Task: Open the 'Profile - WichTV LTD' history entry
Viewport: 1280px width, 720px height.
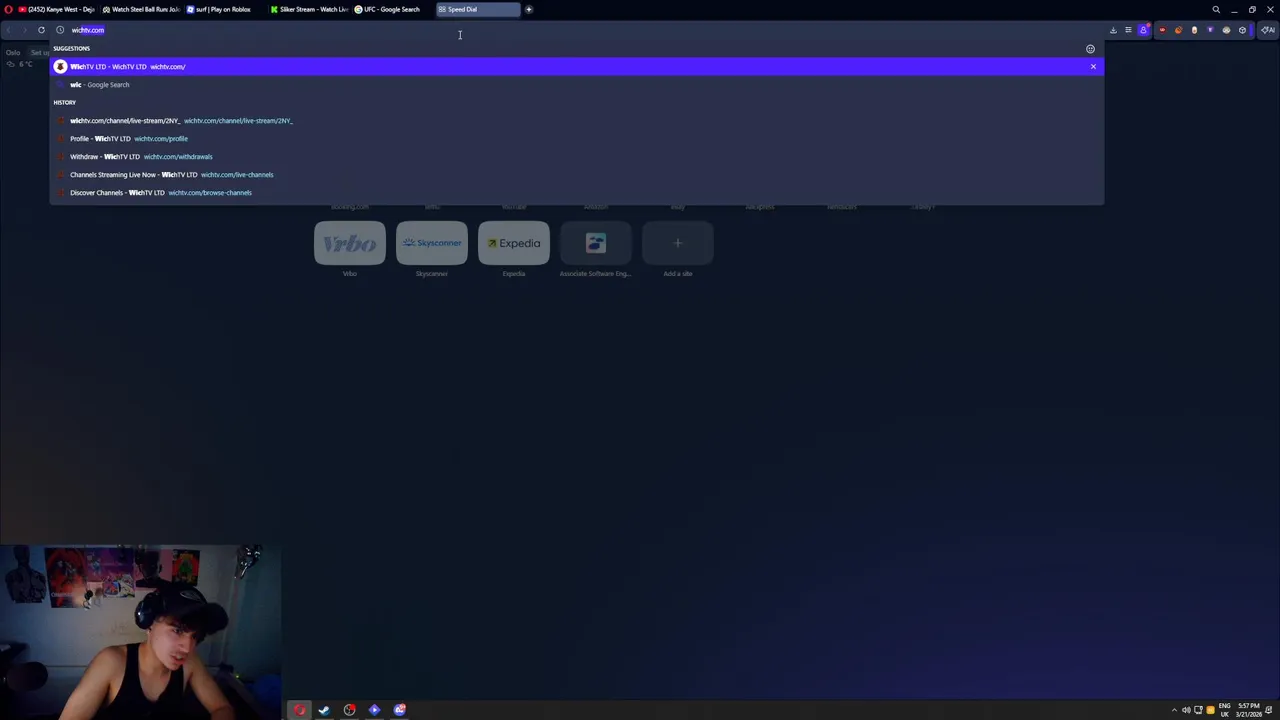Action: click(x=577, y=138)
